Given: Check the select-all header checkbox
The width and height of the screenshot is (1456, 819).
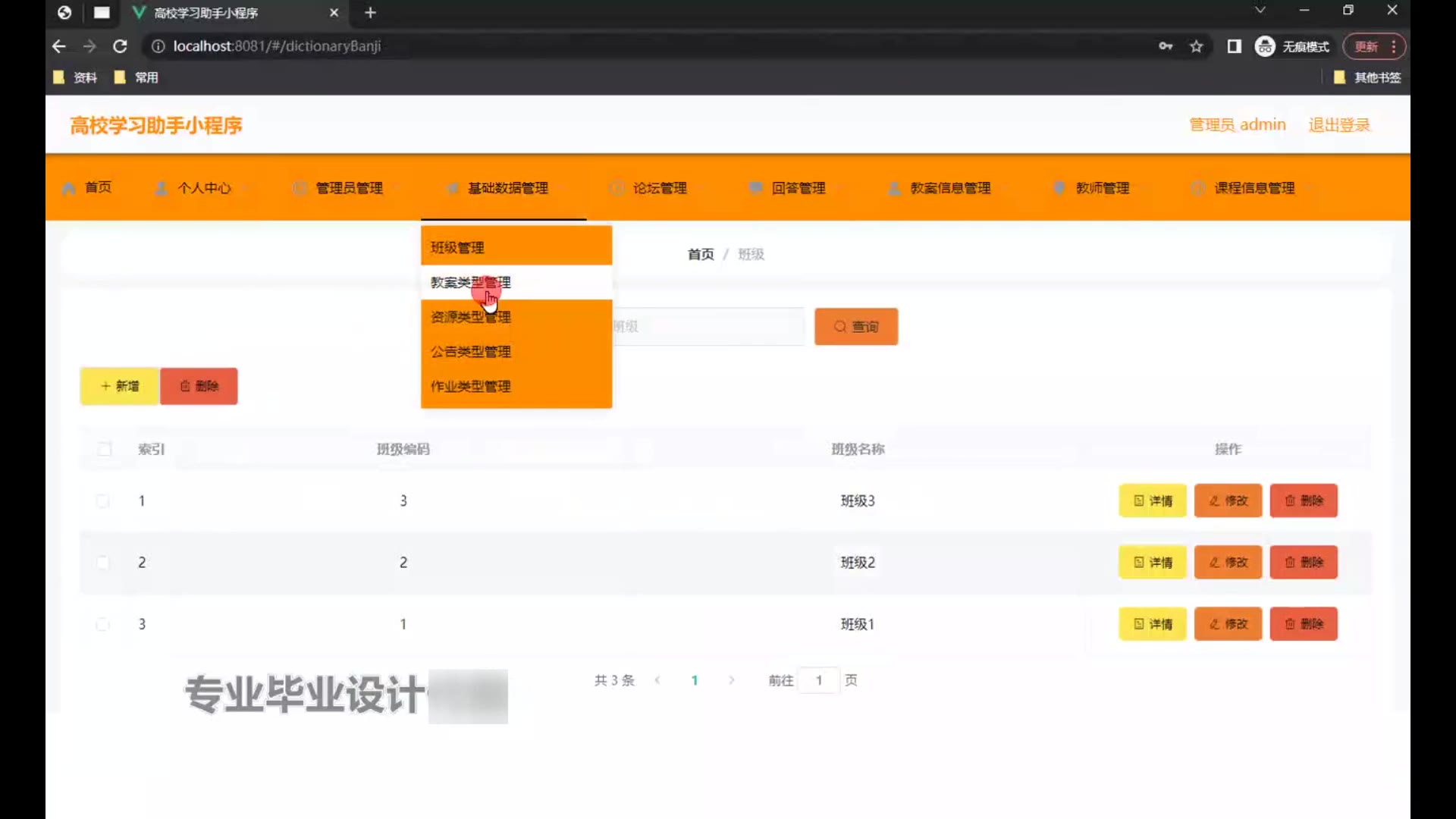Looking at the screenshot, I should pos(105,449).
